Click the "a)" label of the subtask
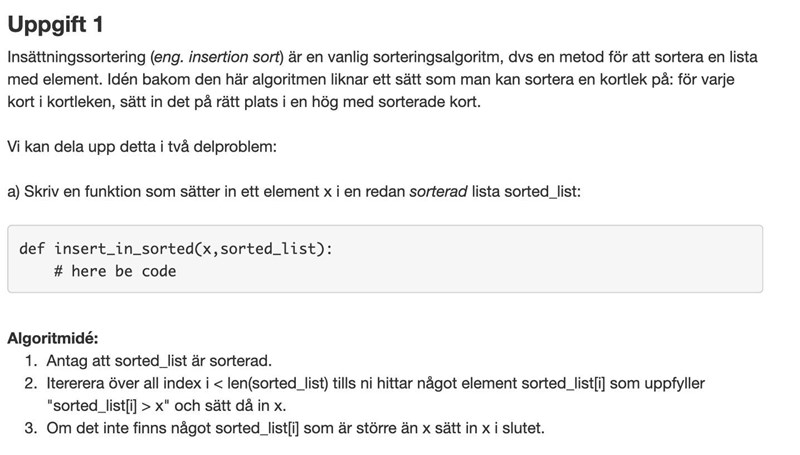Image resolution: width=800 pixels, height=455 pixels. [14, 190]
